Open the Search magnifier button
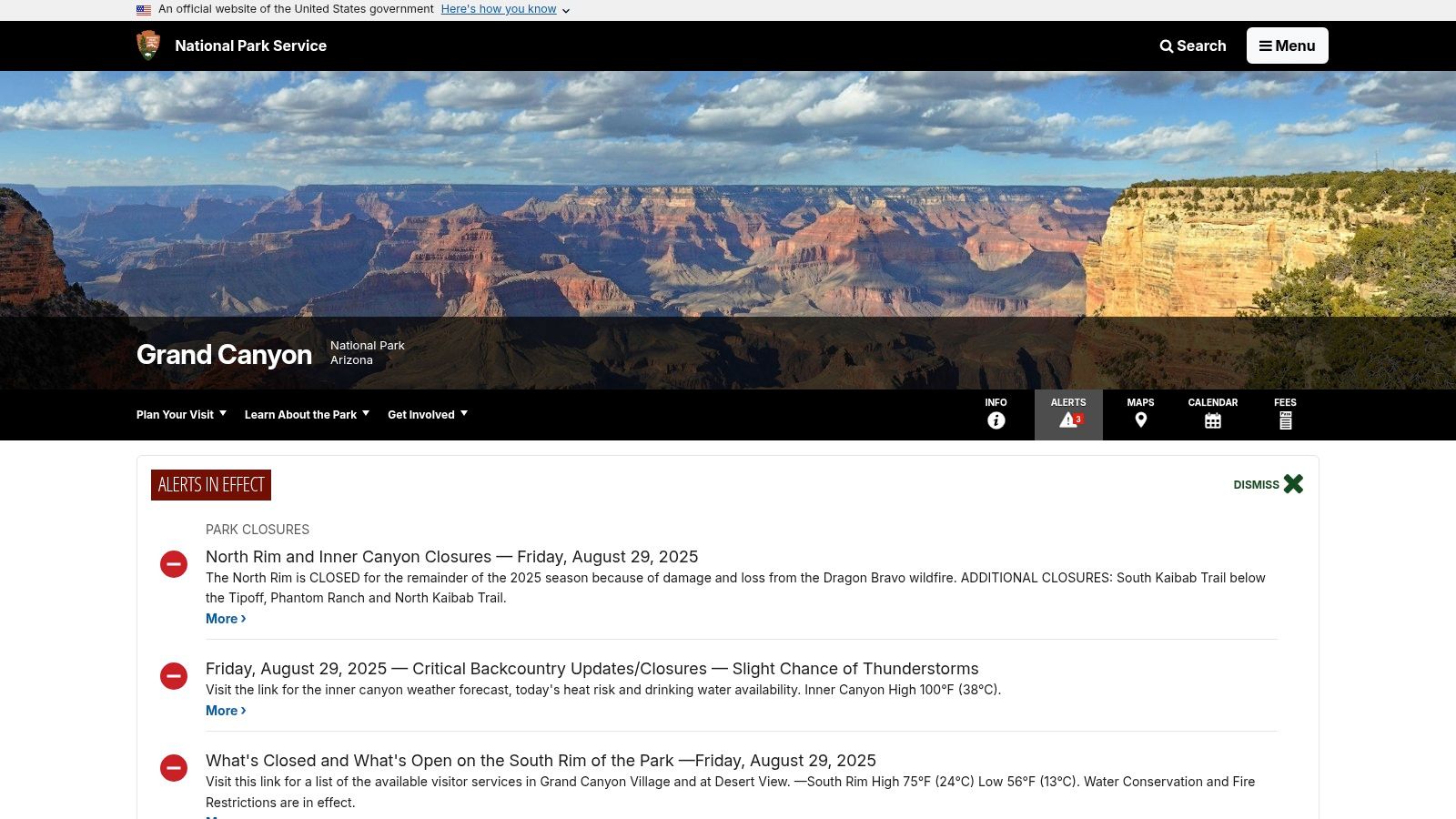This screenshot has width=1456, height=819. point(1193,45)
